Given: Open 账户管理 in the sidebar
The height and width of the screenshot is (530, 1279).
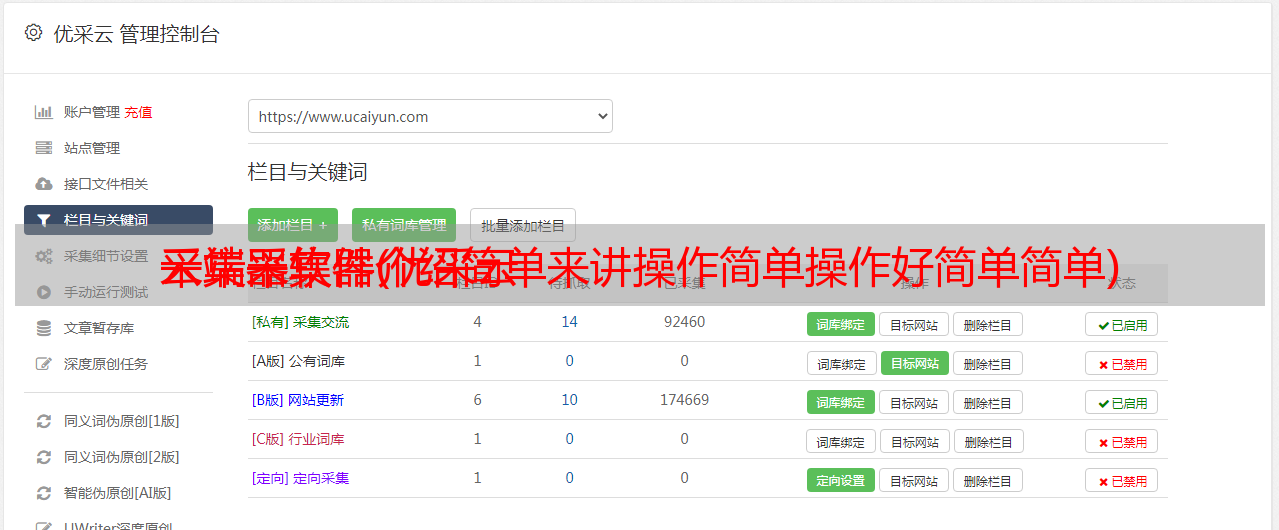Looking at the screenshot, I should click(92, 112).
